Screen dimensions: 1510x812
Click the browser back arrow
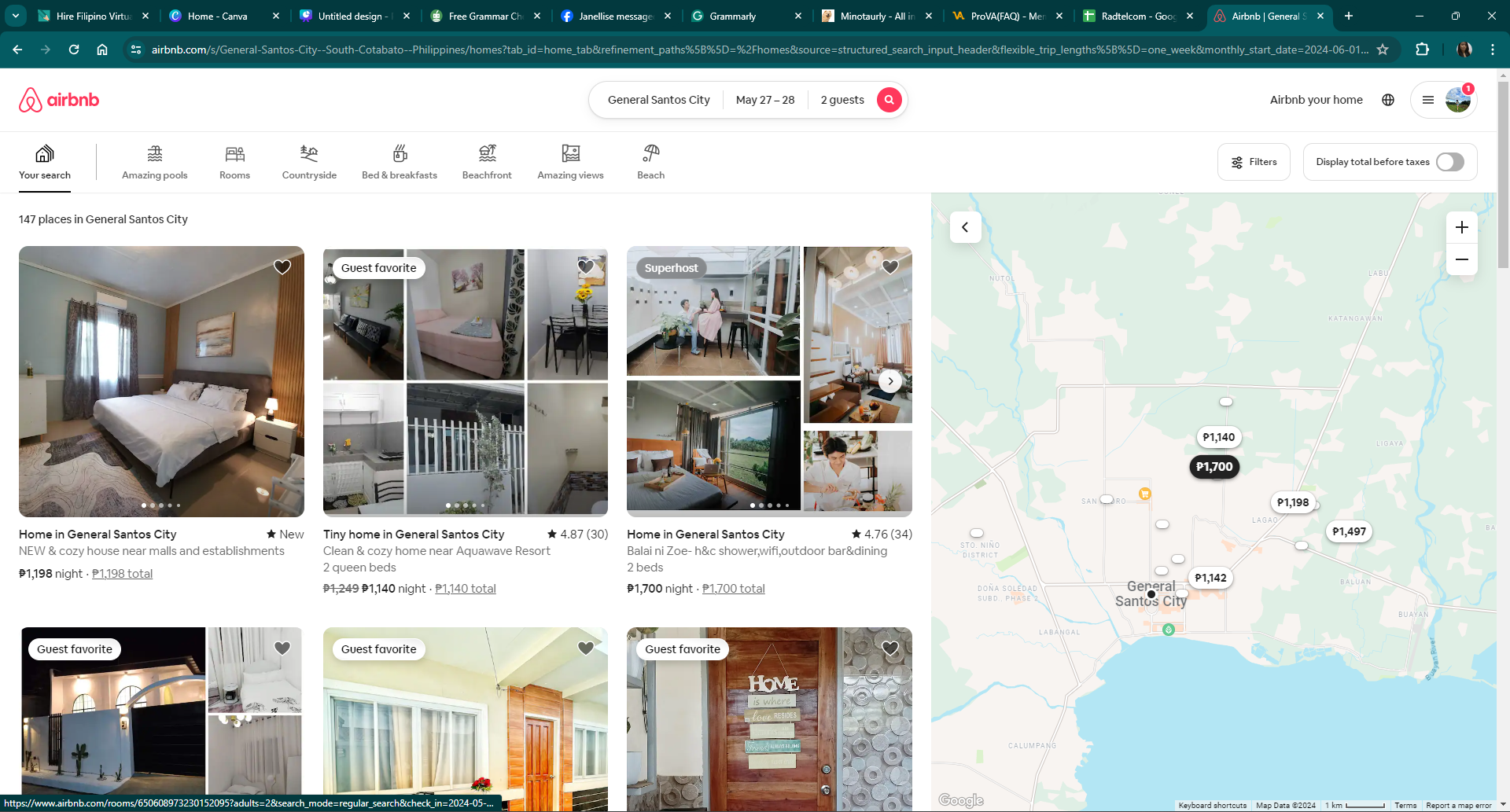click(17, 50)
